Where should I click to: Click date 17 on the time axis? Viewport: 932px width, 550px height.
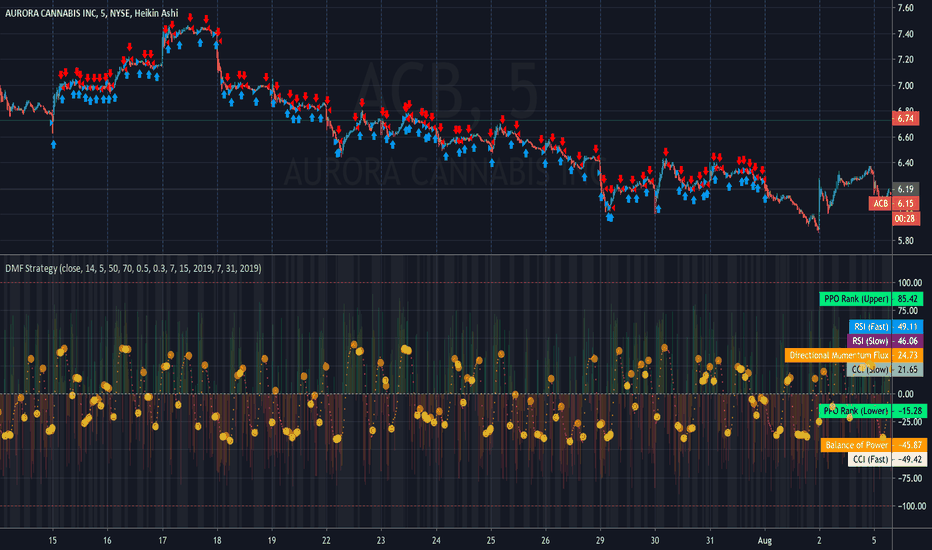(x=162, y=540)
